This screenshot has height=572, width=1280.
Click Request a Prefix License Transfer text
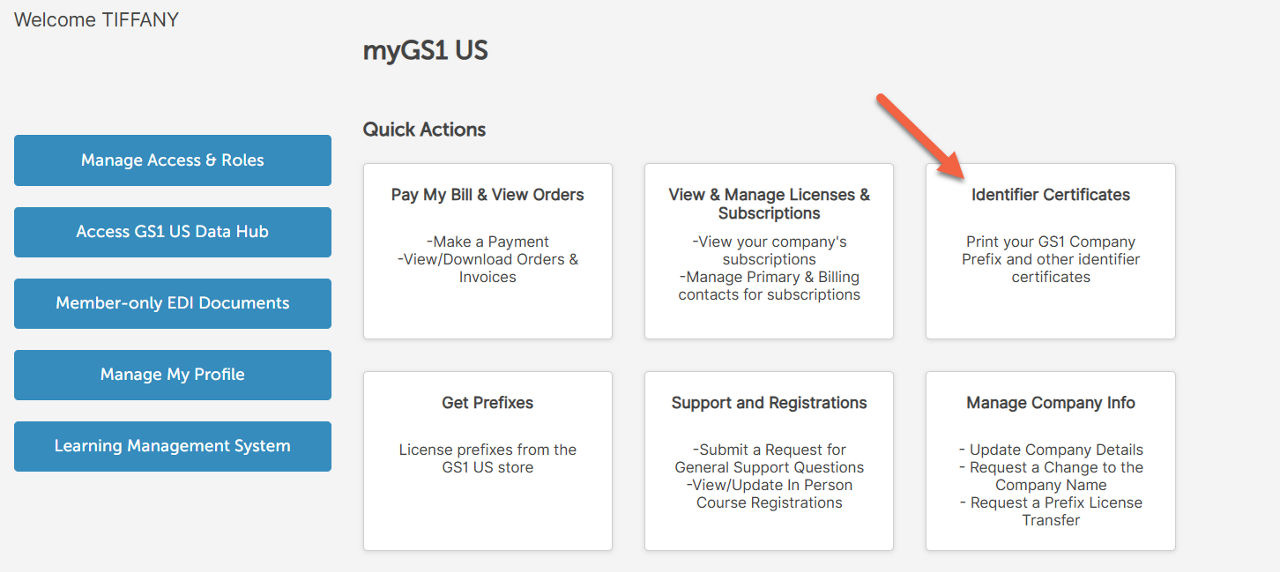coord(1050,511)
